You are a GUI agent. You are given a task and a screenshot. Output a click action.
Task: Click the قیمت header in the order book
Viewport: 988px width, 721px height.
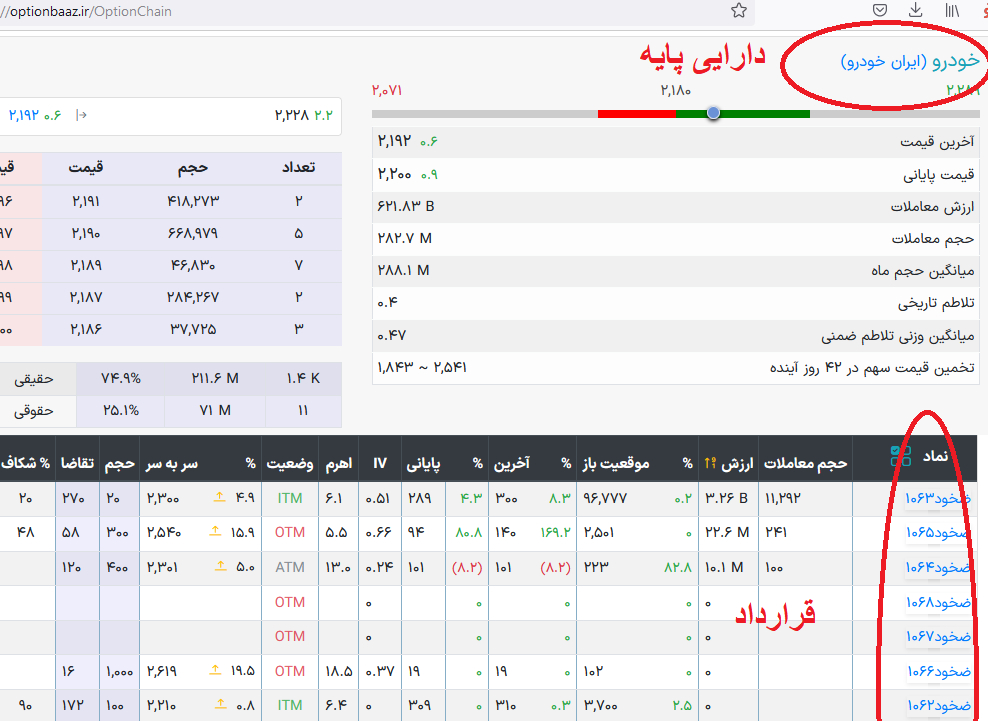pyautogui.click(x=86, y=167)
